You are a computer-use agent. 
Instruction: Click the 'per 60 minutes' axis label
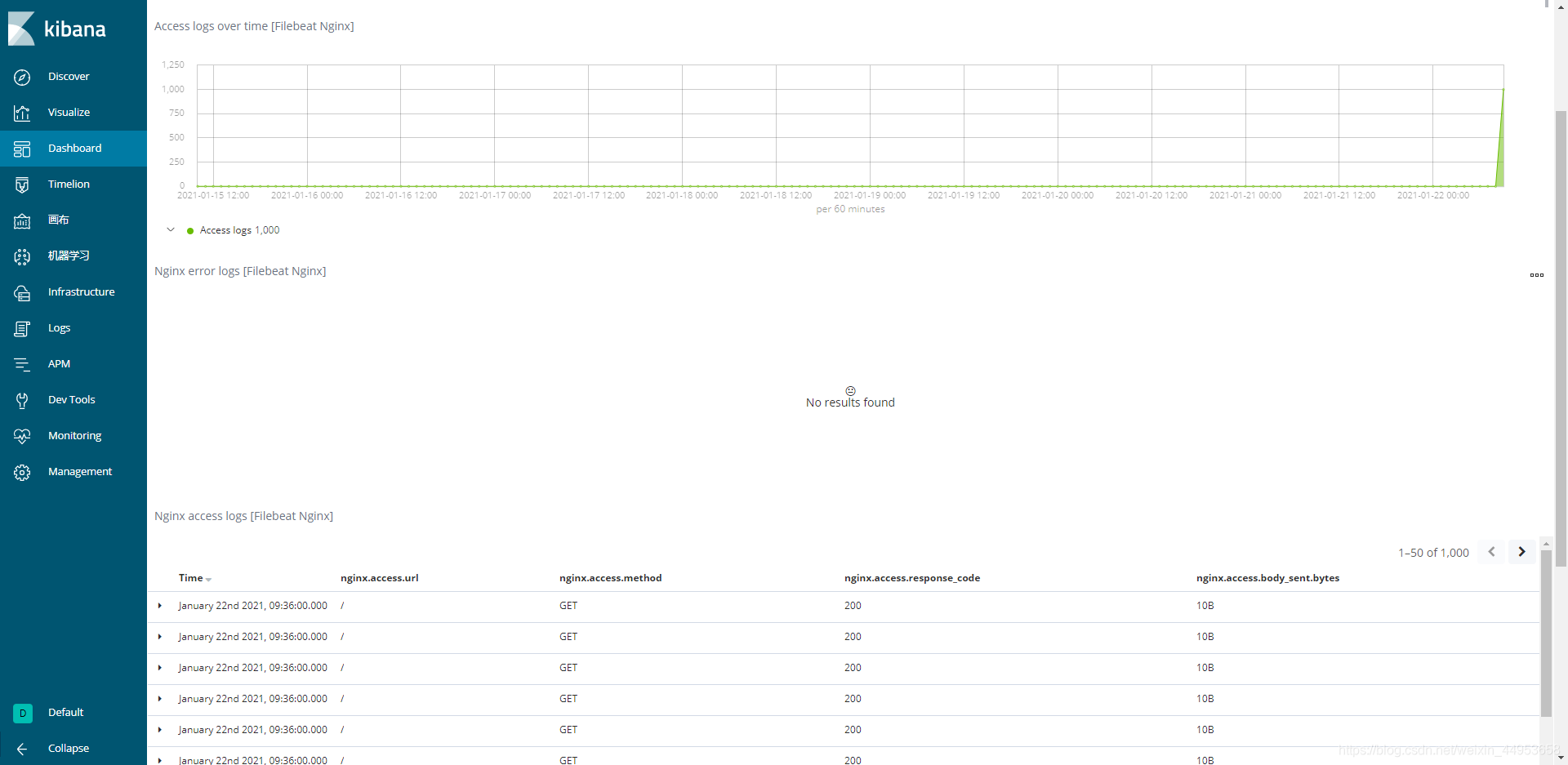click(x=850, y=209)
